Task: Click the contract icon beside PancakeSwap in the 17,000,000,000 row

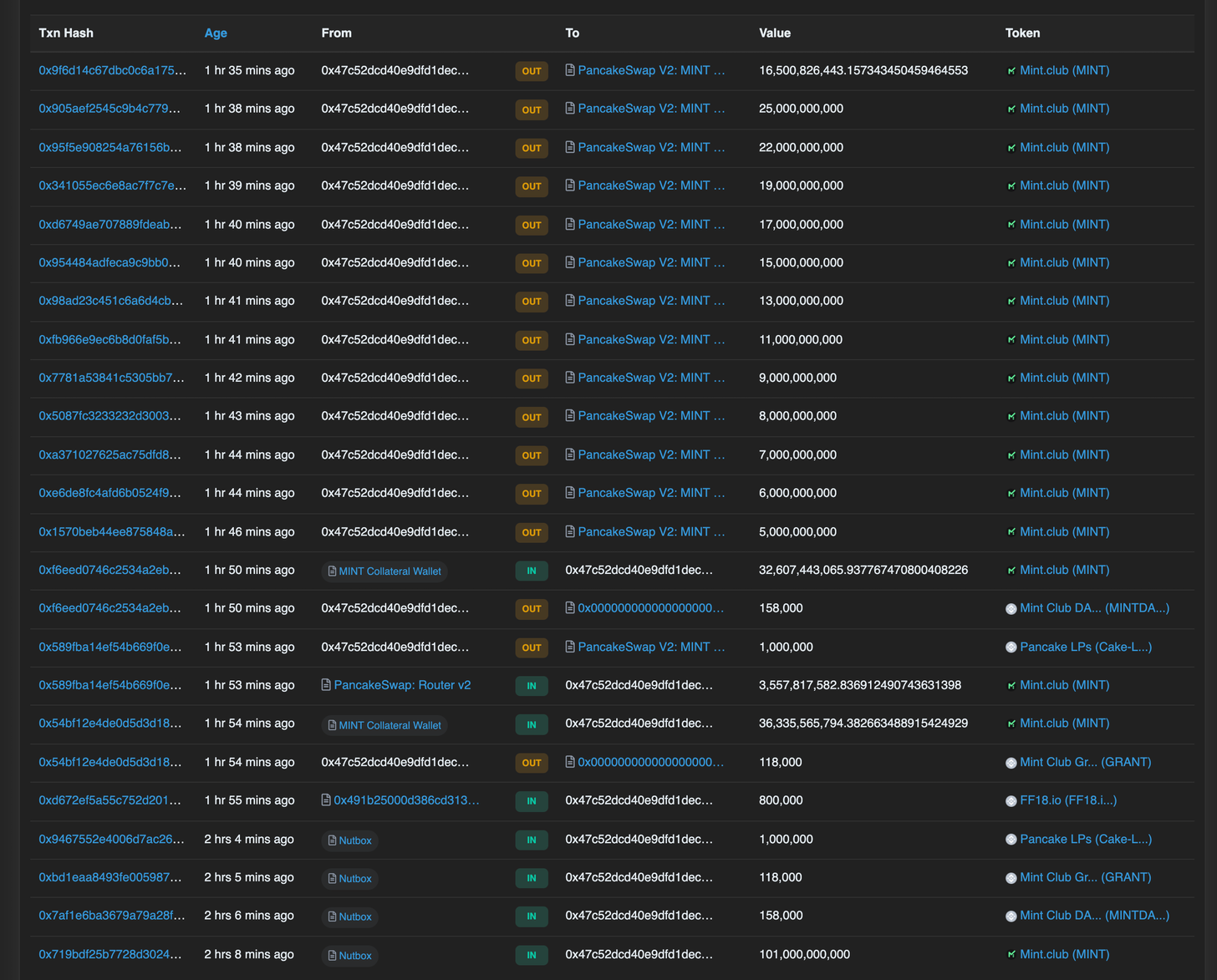Action: tap(570, 224)
